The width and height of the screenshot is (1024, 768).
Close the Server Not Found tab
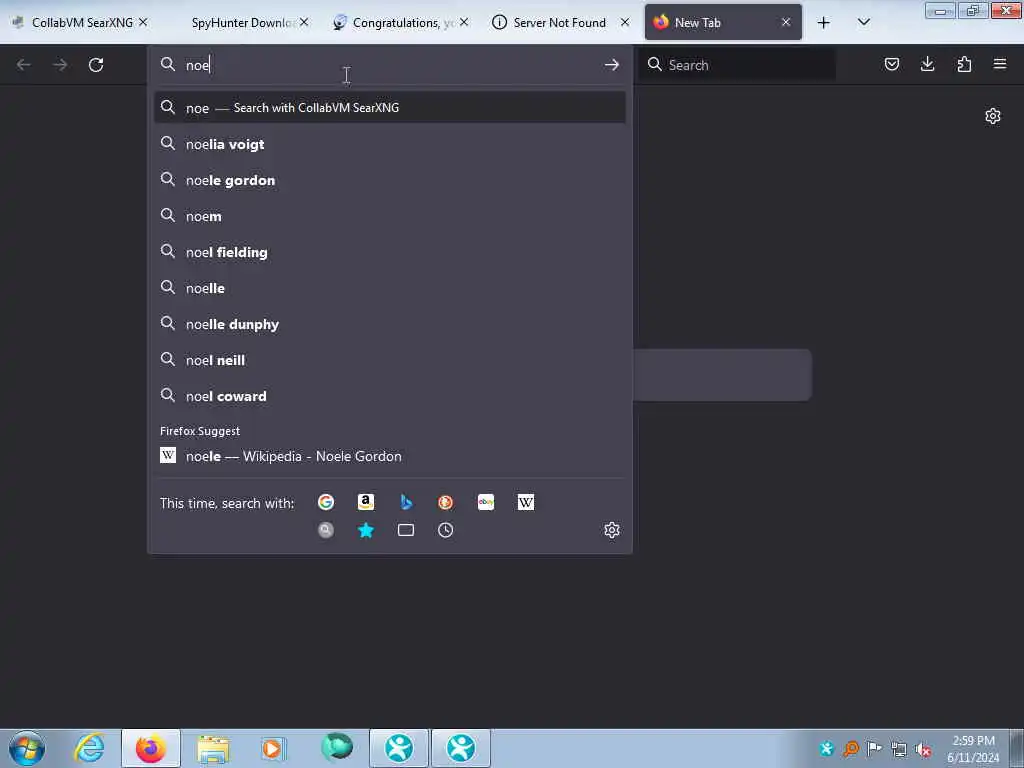click(625, 22)
